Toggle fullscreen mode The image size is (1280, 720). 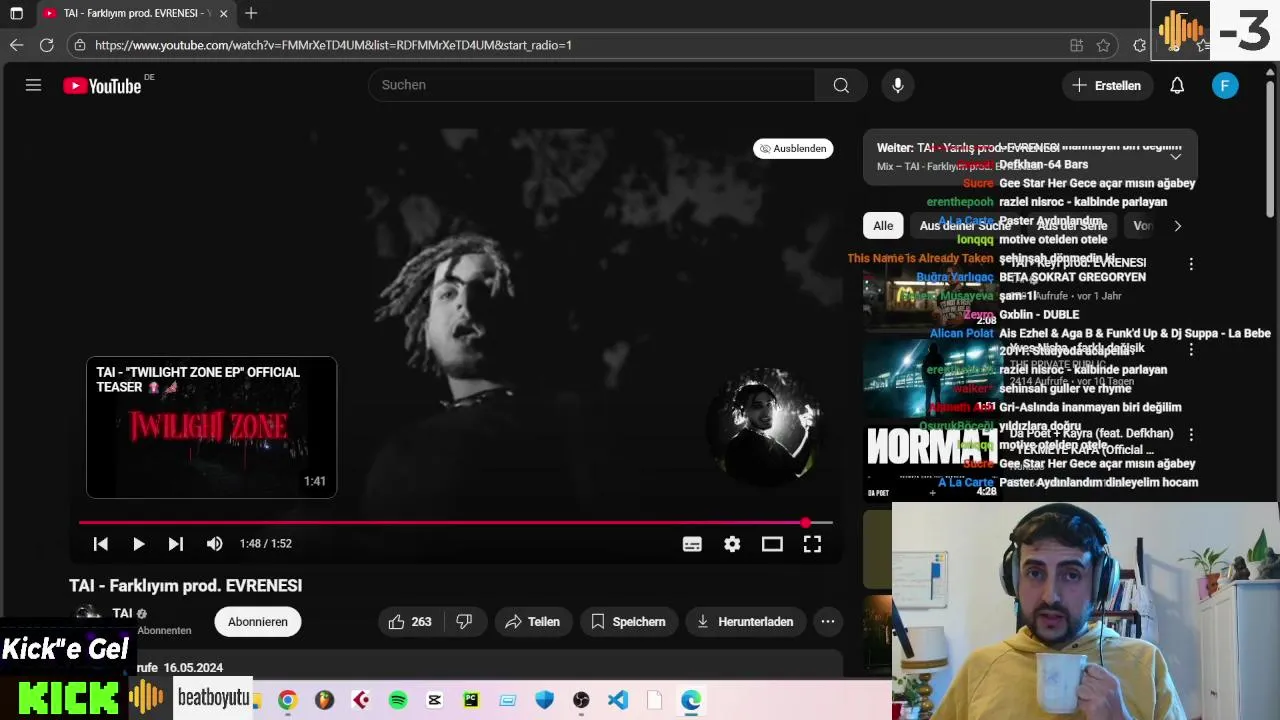click(x=812, y=544)
